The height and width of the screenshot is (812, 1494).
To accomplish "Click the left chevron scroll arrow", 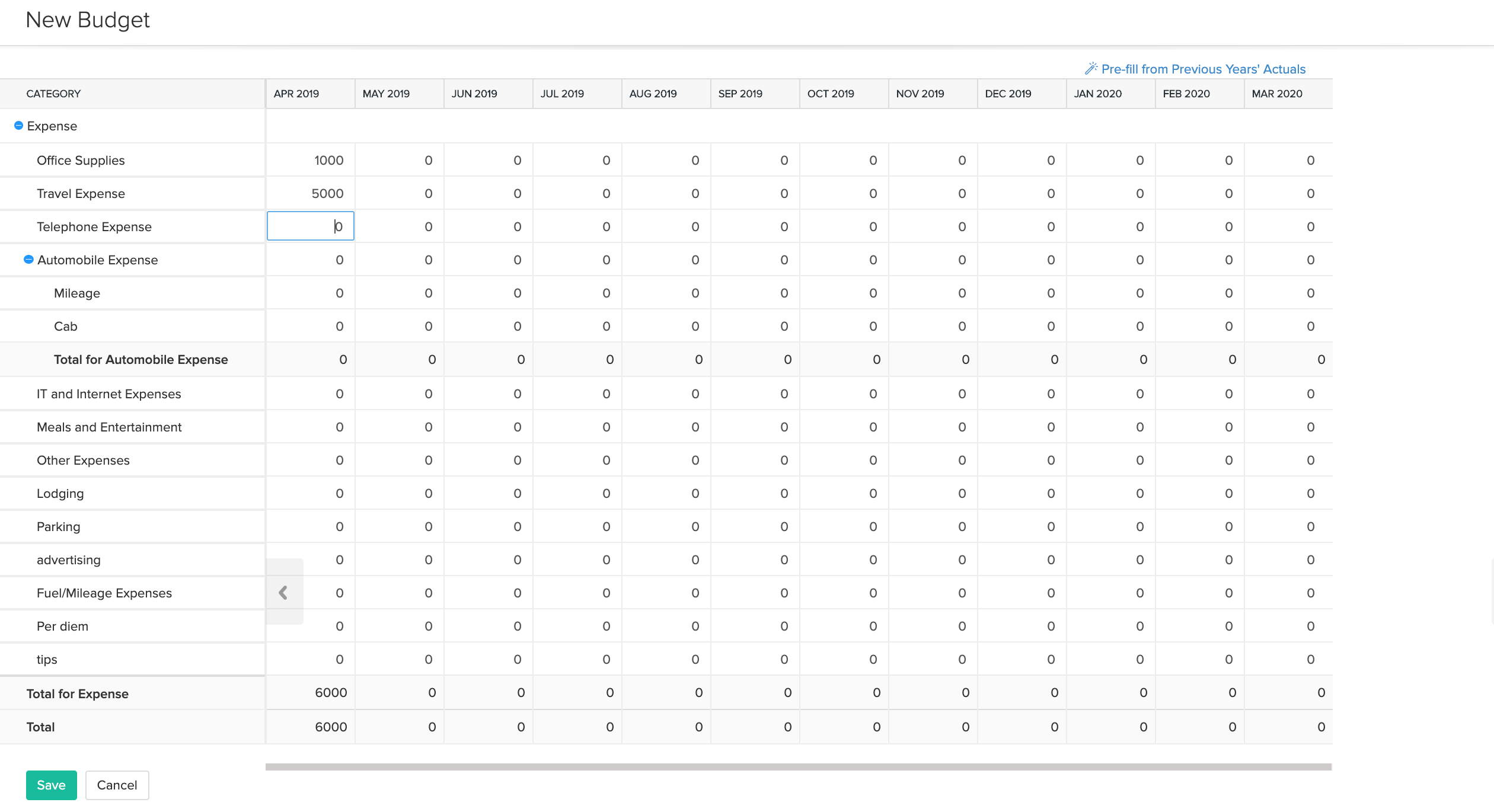I will pos(283,592).
